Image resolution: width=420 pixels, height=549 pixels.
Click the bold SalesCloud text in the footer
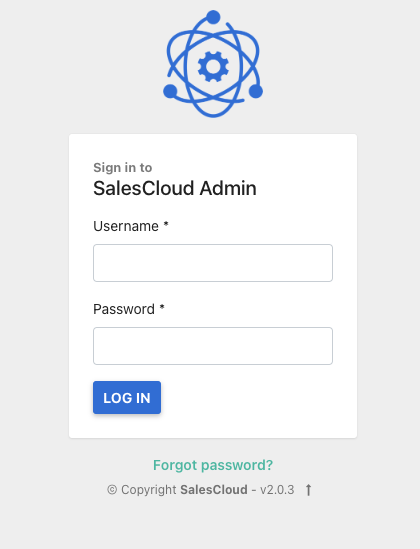coord(214,489)
